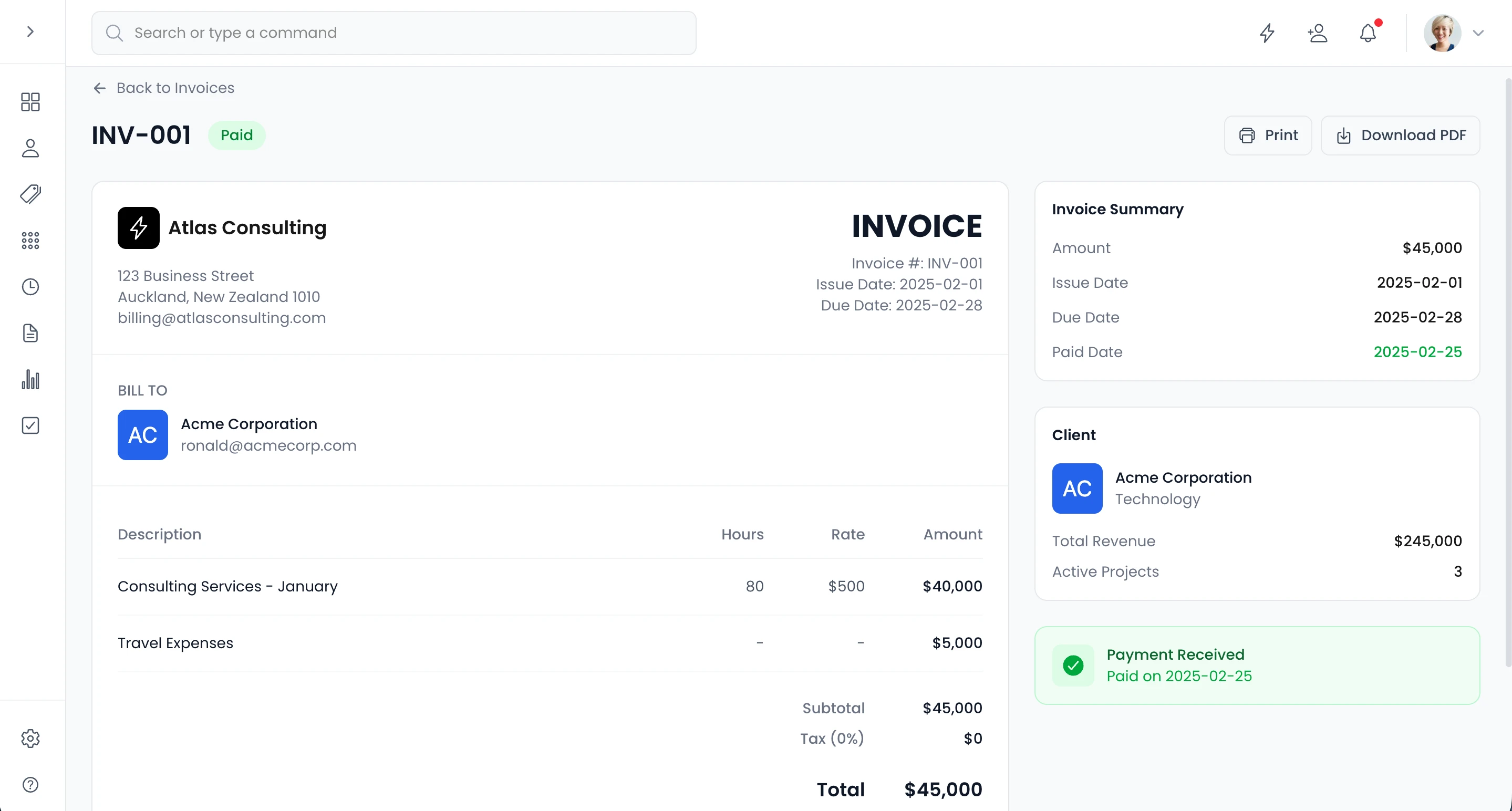View reports via the bar chart icon

point(29,379)
